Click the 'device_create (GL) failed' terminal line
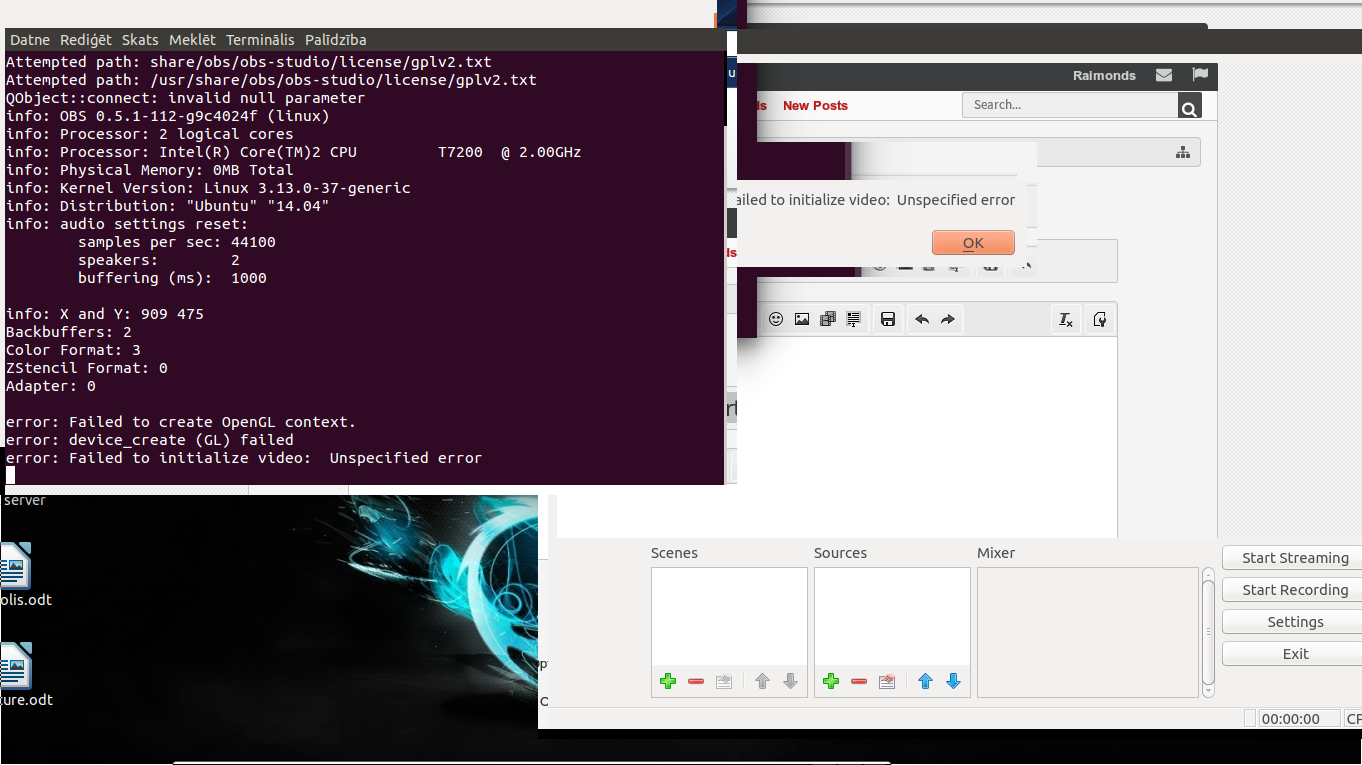Viewport: 1362px width, 765px height. click(150, 440)
